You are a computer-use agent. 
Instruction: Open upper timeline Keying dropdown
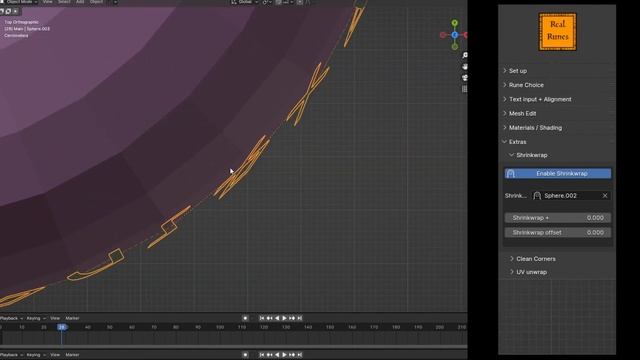(36, 318)
